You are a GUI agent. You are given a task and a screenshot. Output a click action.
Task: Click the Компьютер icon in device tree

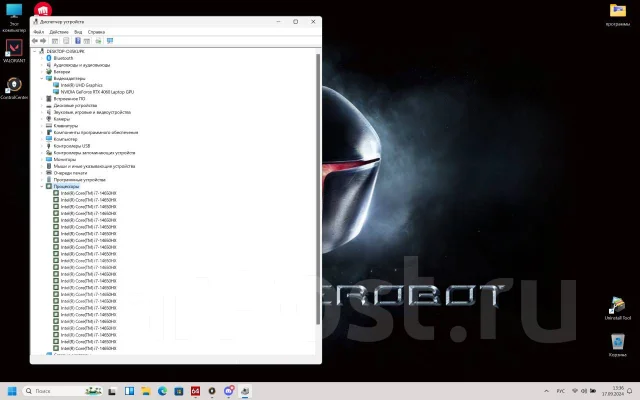49,139
